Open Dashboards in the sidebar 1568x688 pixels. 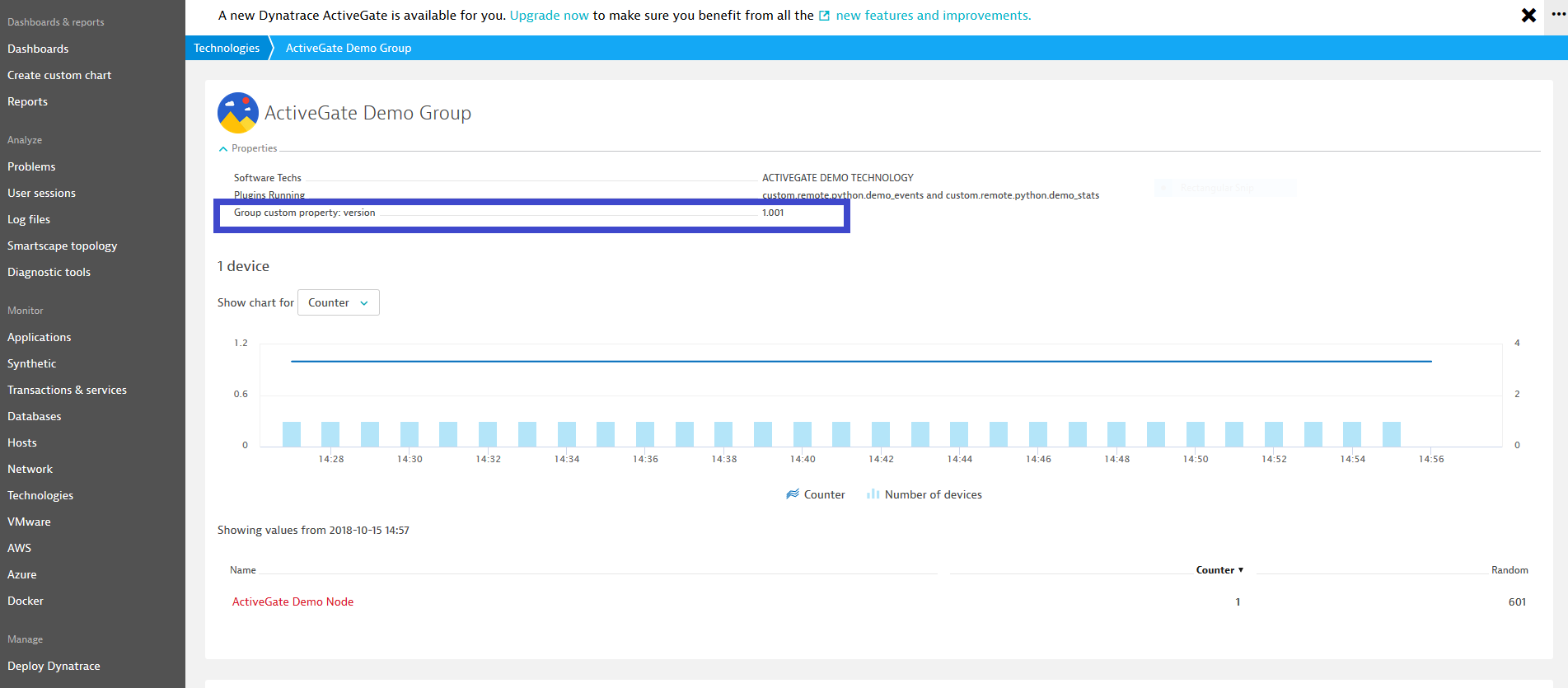38,49
